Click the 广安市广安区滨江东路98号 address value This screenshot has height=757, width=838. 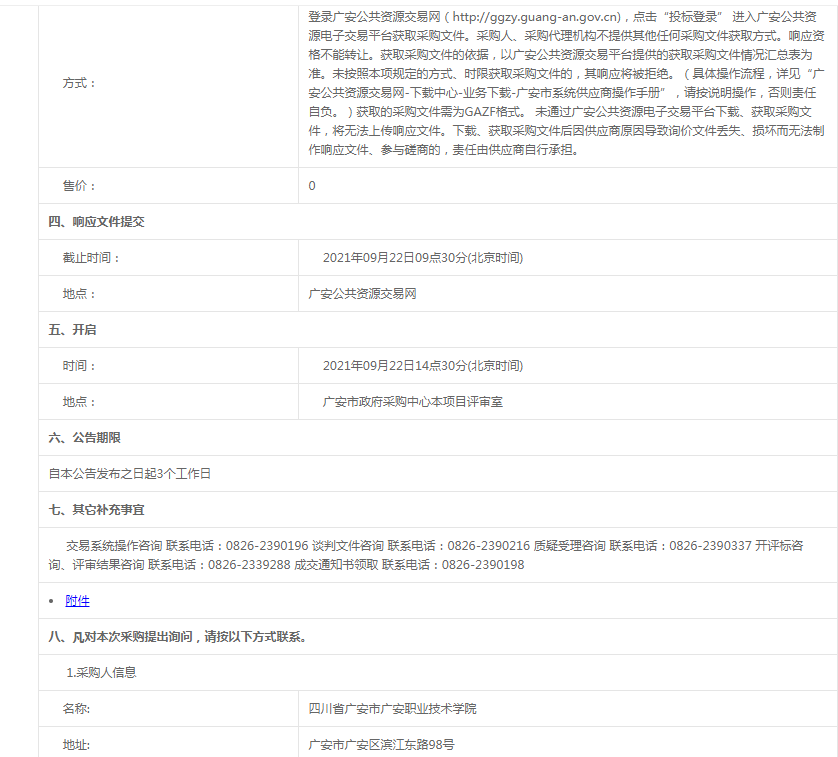click(x=381, y=745)
